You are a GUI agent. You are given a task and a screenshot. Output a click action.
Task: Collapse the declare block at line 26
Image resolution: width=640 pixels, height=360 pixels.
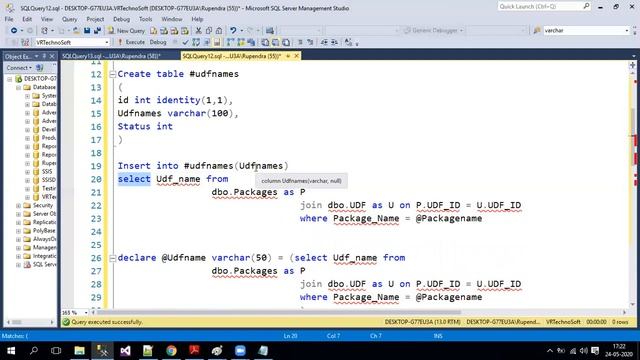click(x=112, y=258)
